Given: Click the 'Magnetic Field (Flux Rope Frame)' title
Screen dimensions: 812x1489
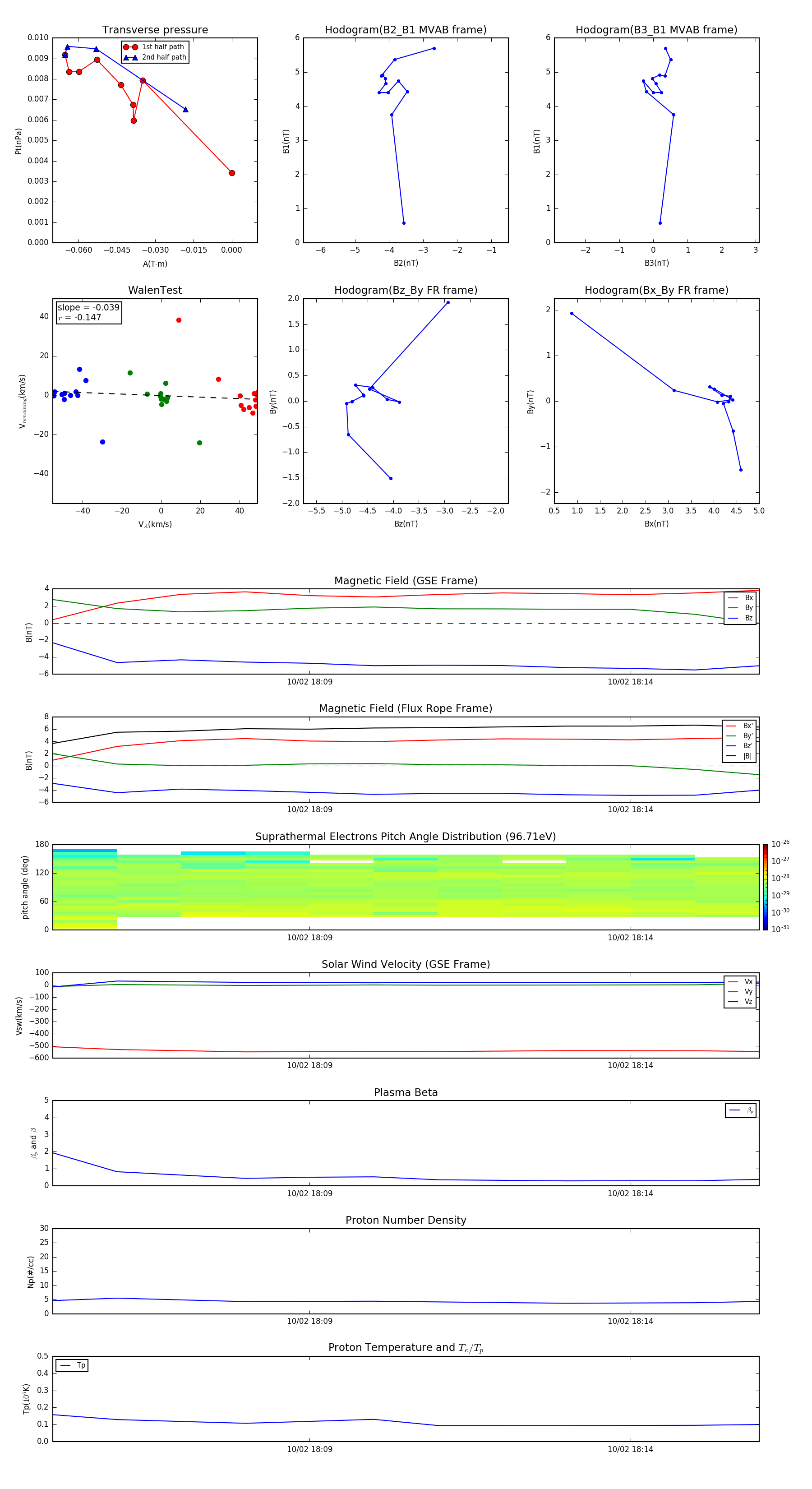Looking at the screenshot, I should point(406,709).
